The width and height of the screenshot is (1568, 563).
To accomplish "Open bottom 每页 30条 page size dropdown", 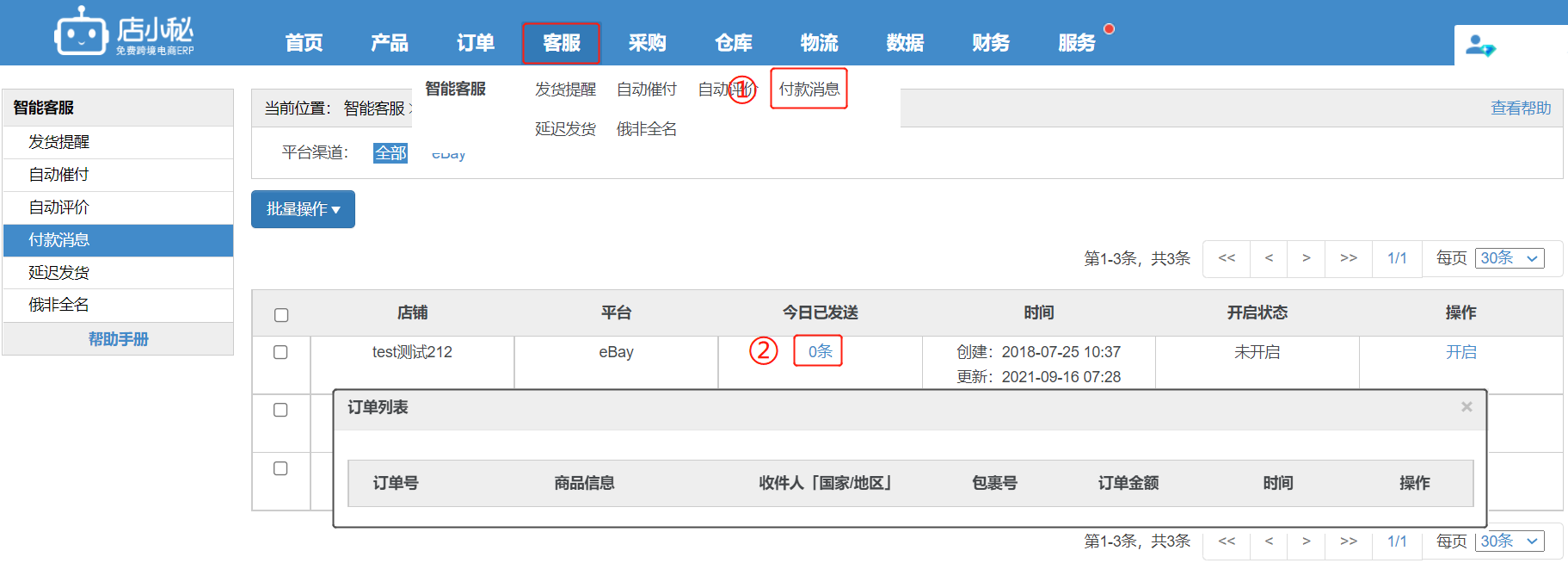I will point(1510,541).
